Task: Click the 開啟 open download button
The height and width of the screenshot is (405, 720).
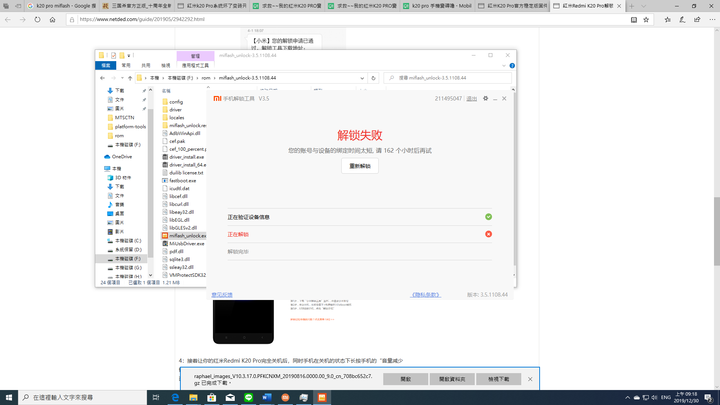Action: (x=405, y=379)
